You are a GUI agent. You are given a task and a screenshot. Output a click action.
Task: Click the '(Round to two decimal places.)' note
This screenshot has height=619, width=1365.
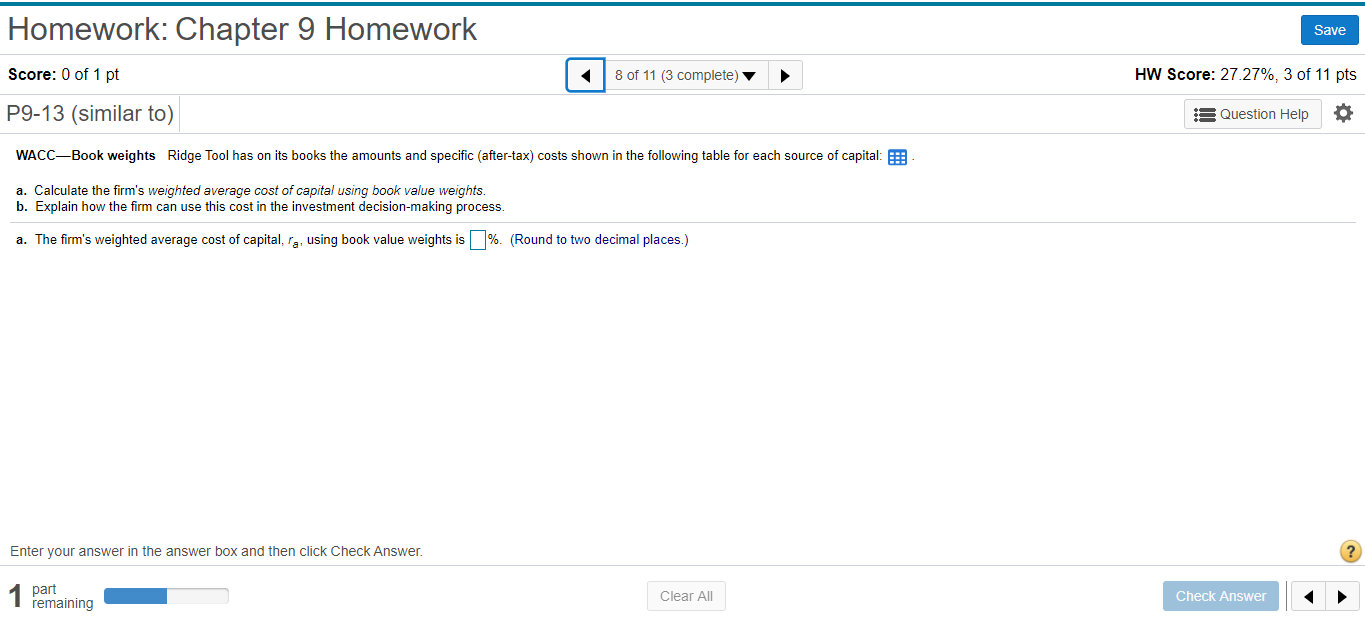[599, 240]
